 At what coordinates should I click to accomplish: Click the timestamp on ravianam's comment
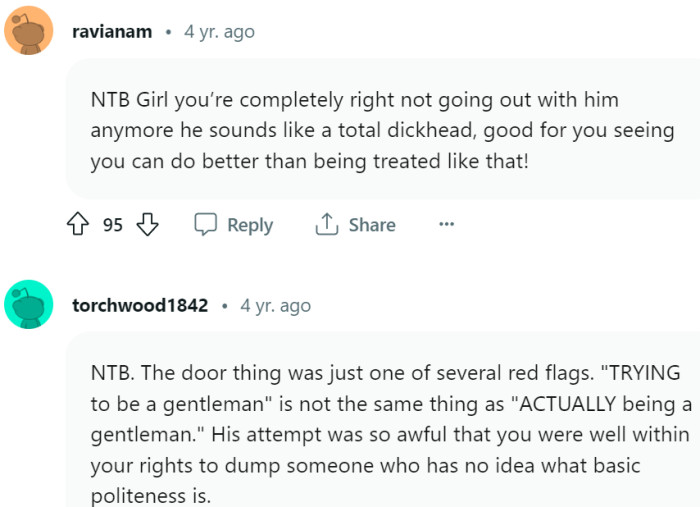pos(219,32)
